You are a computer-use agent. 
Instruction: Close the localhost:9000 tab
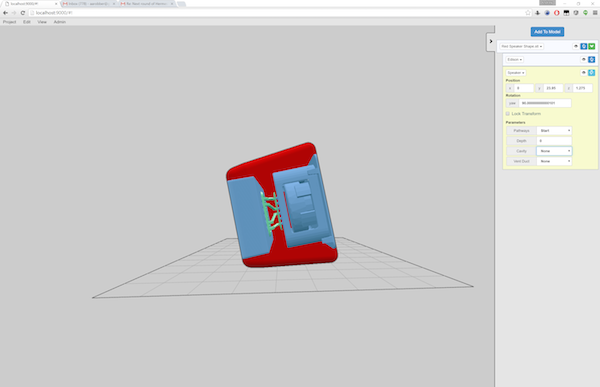[56, 4]
